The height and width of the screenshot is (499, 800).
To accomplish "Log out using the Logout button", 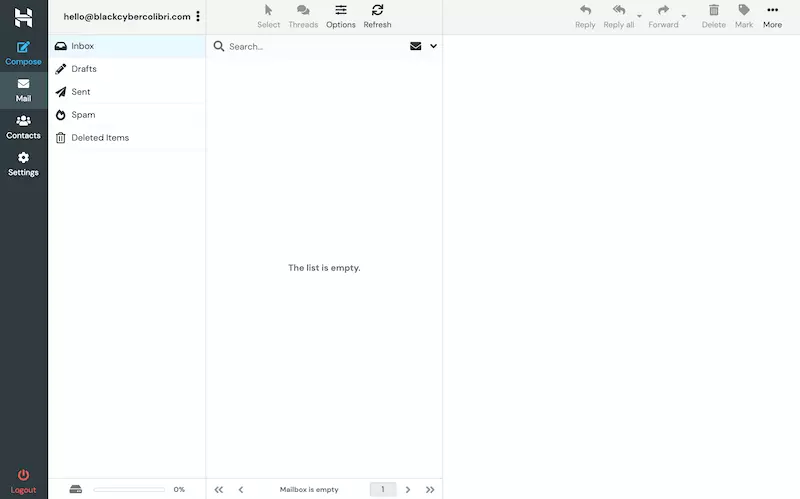I will 23,482.
